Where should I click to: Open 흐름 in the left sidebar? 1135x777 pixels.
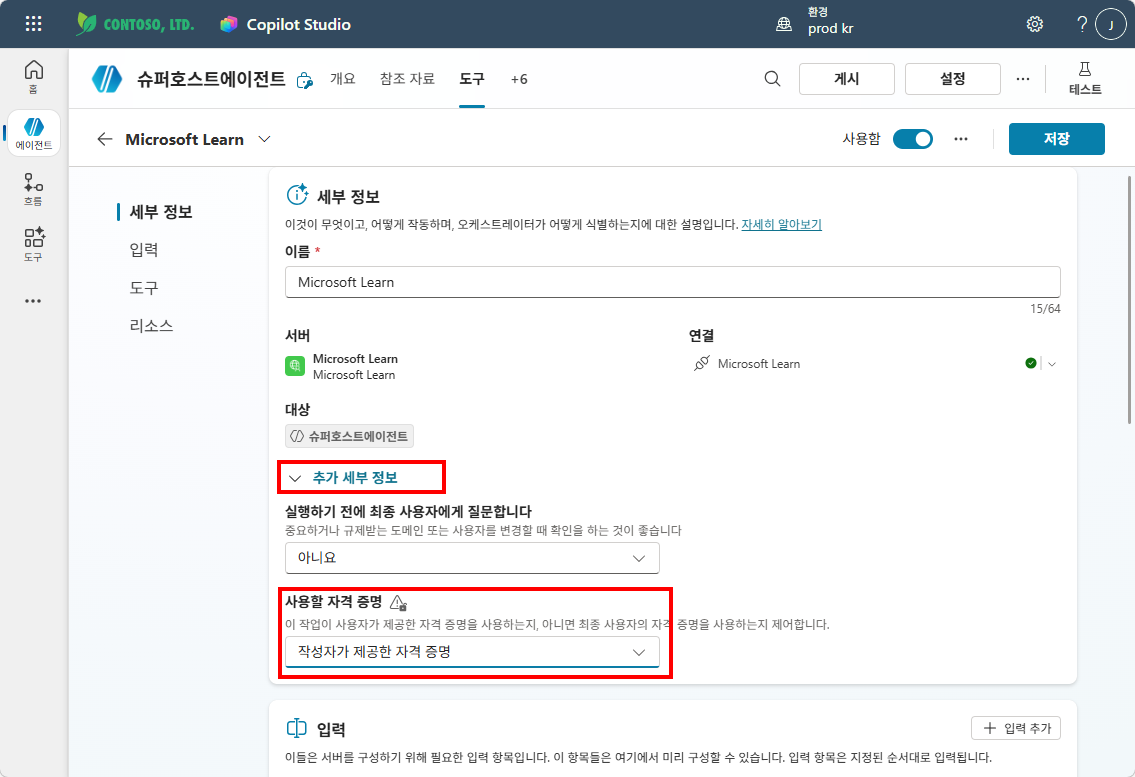(33, 189)
